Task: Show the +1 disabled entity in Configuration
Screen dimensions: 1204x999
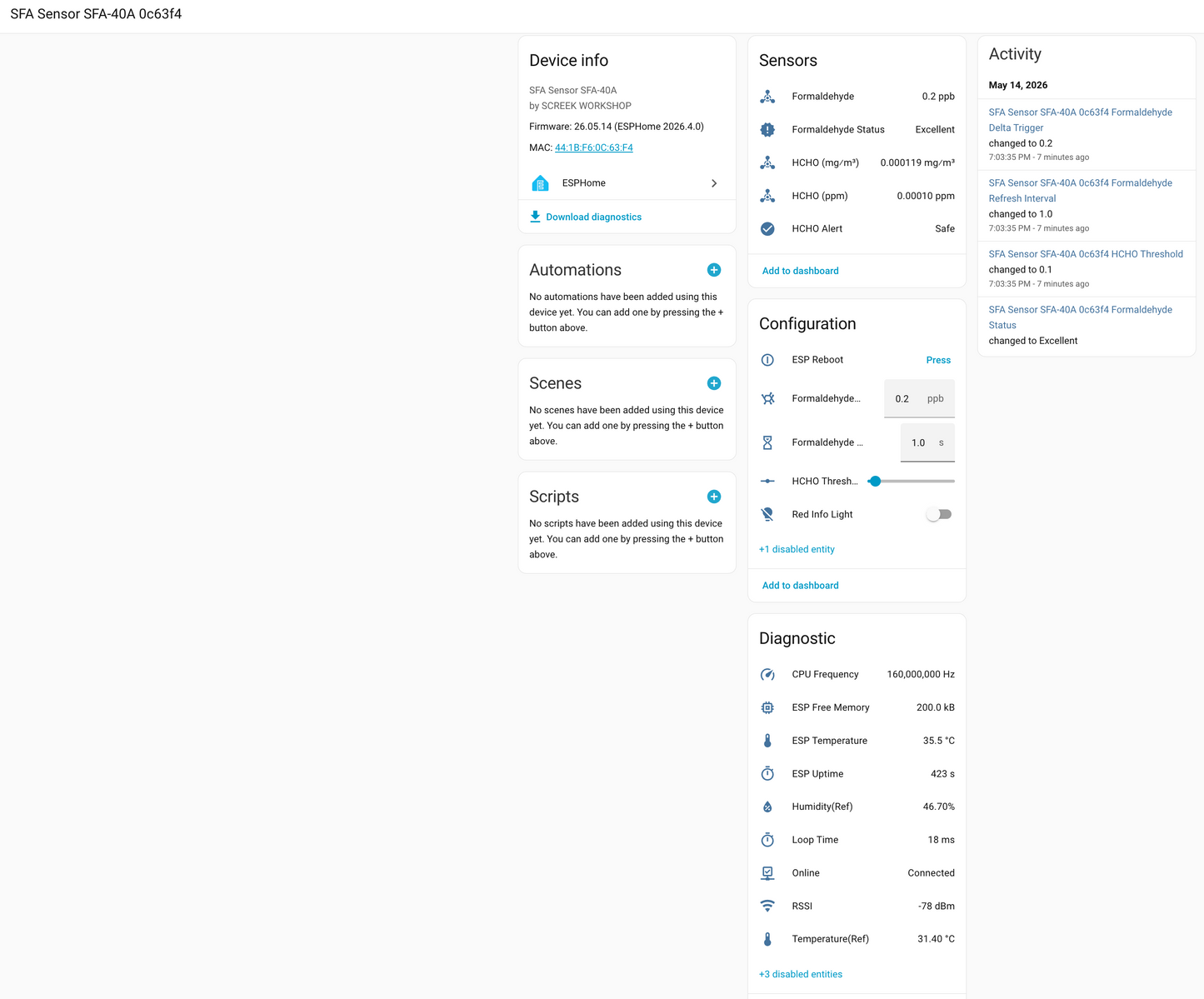Action: click(x=797, y=549)
